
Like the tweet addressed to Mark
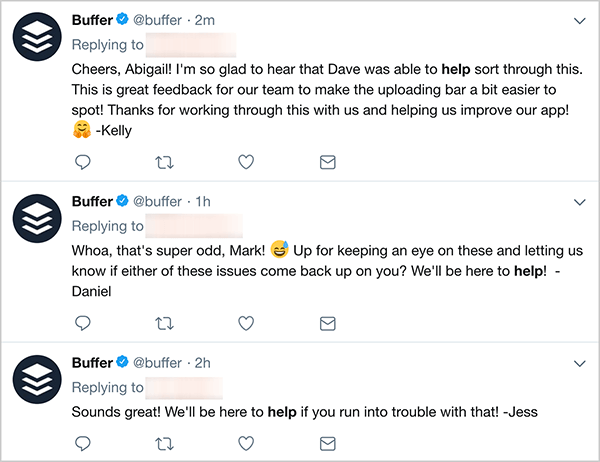246,323
